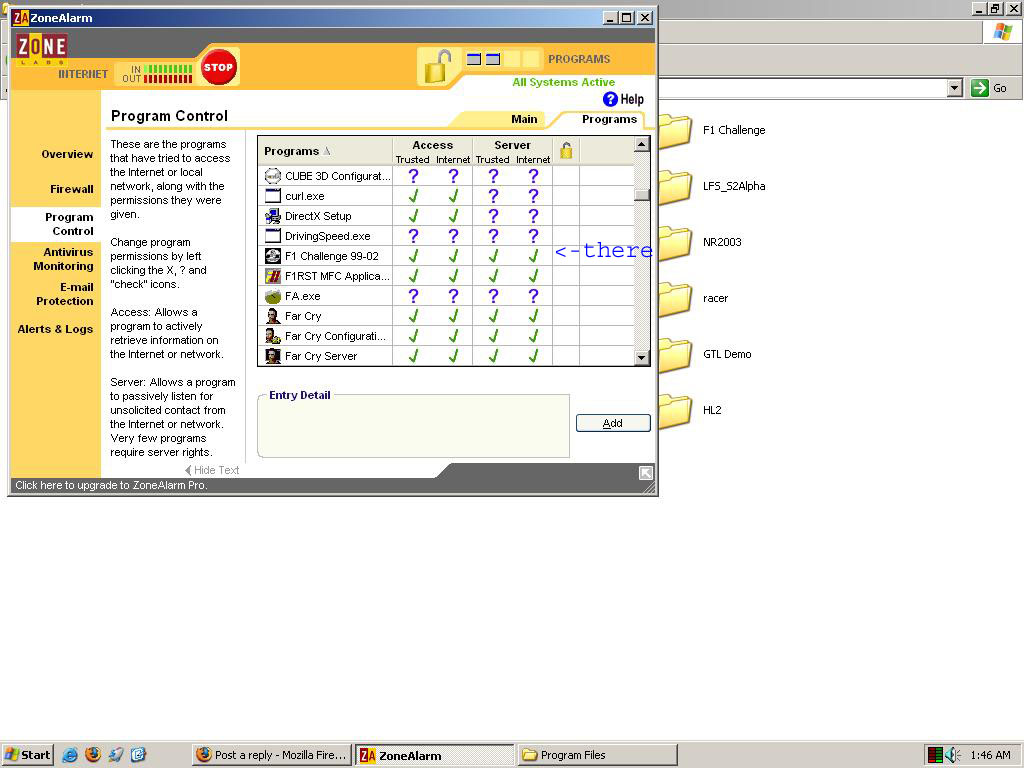Click the Internet Lock padlock icon
This screenshot has height=768, width=1024.
click(x=436, y=68)
